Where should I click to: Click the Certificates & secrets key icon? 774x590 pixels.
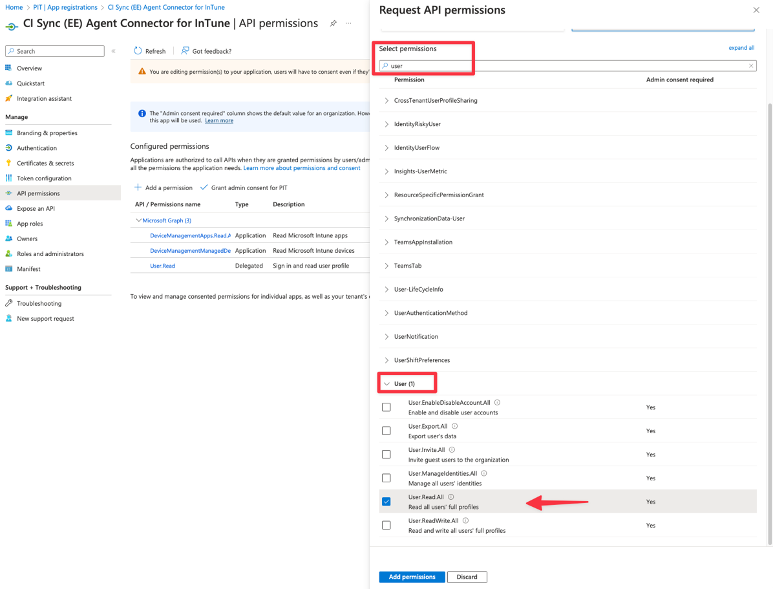8,163
